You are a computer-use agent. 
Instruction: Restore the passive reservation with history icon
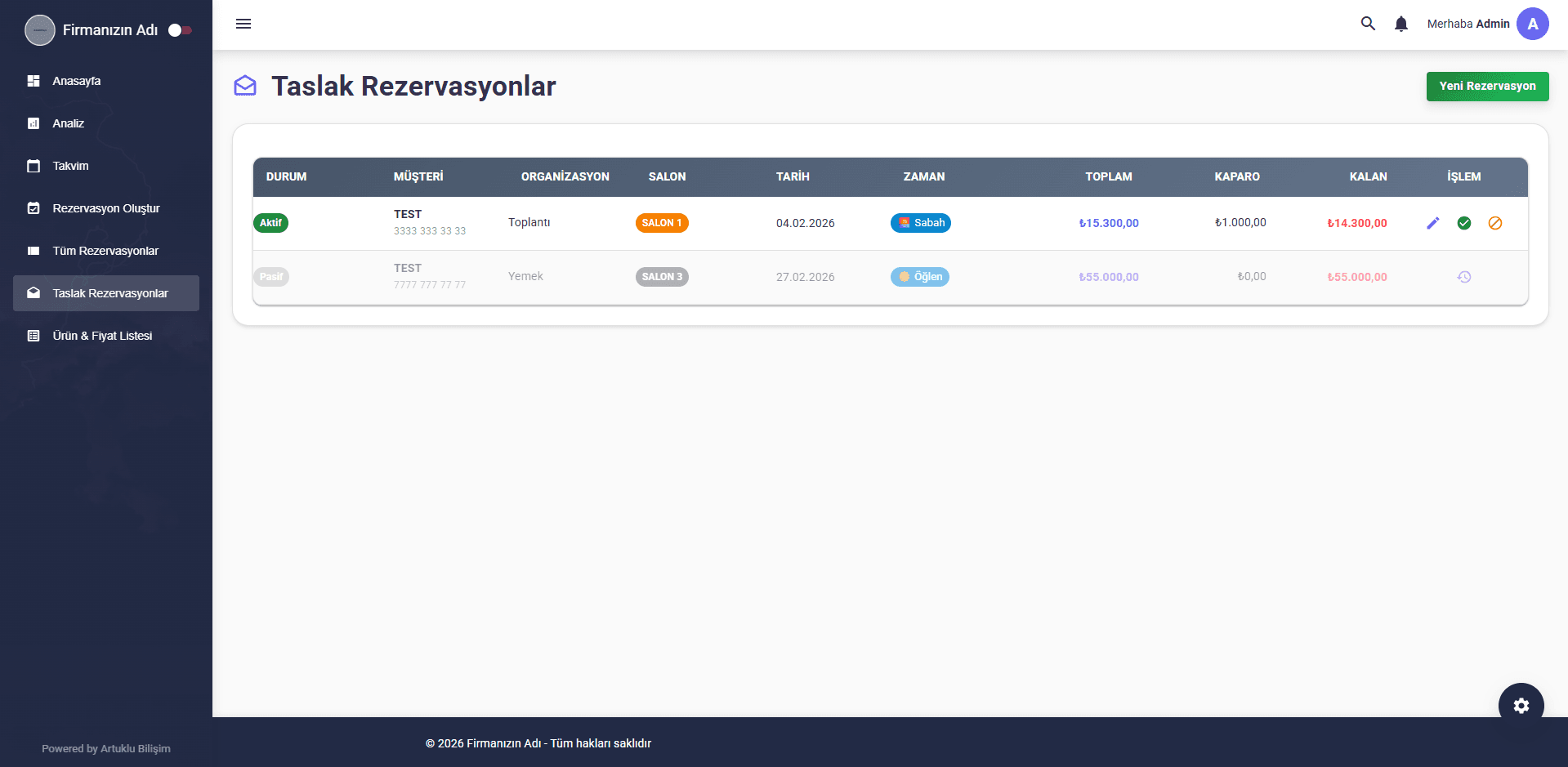coord(1463,277)
